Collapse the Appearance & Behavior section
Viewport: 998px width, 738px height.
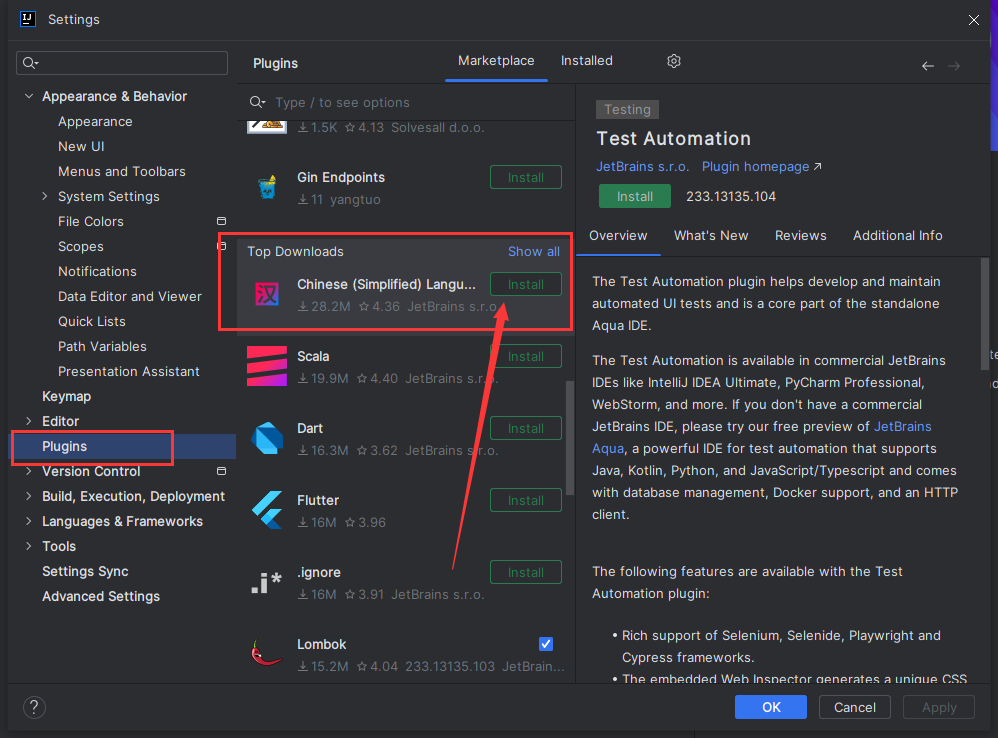click(29, 95)
